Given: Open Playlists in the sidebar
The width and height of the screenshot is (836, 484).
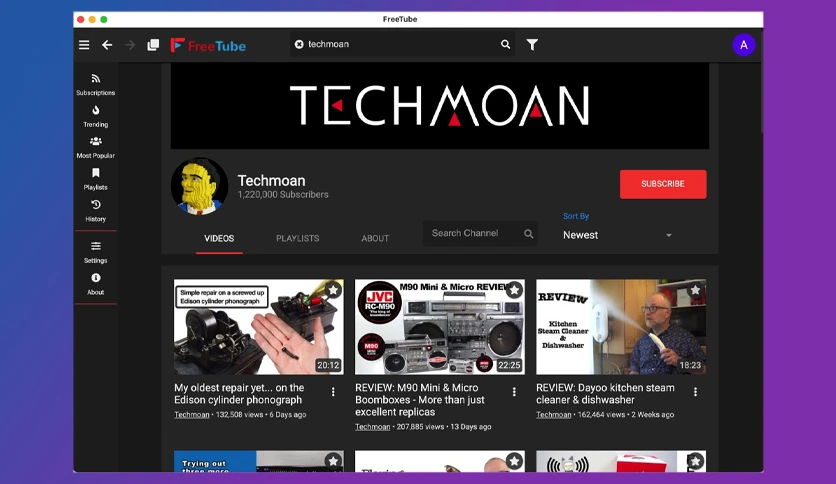Looking at the screenshot, I should pyautogui.click(x=95, y=179).
